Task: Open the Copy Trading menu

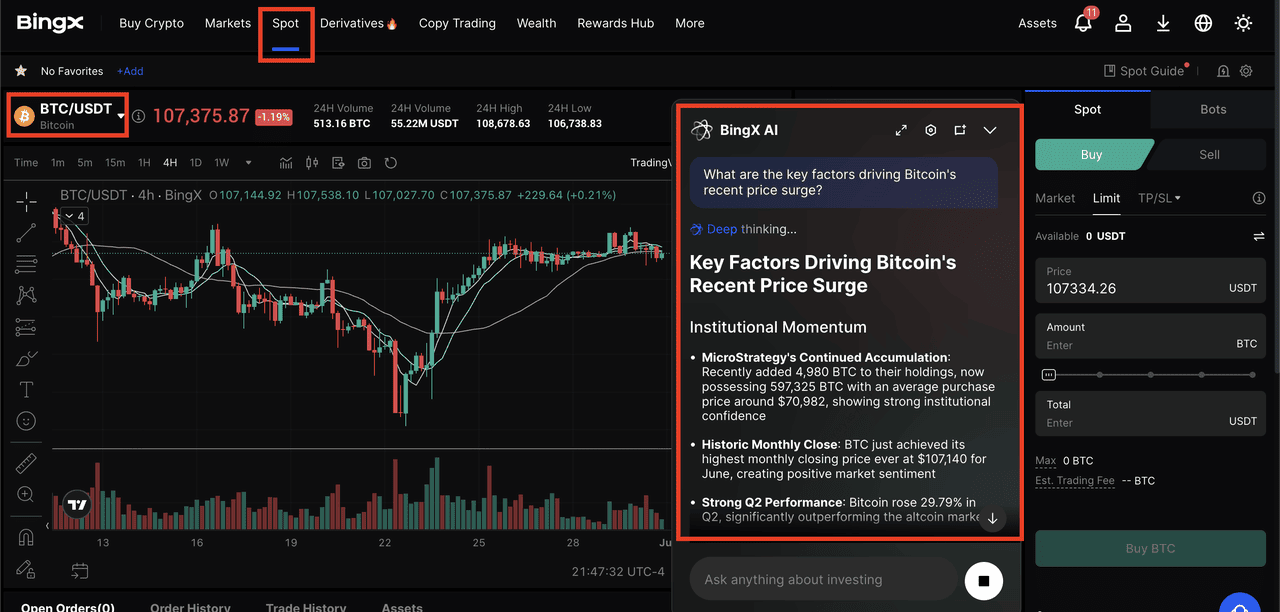Action: [x=457, y=23]
